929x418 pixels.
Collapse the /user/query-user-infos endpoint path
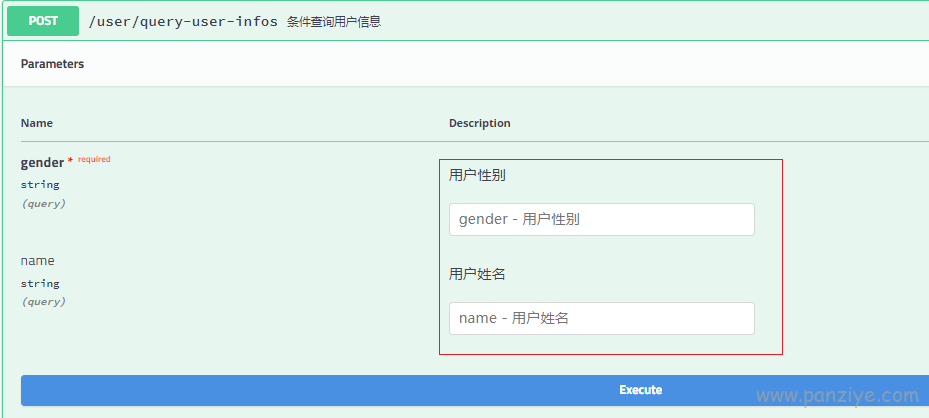coord(183,22)
